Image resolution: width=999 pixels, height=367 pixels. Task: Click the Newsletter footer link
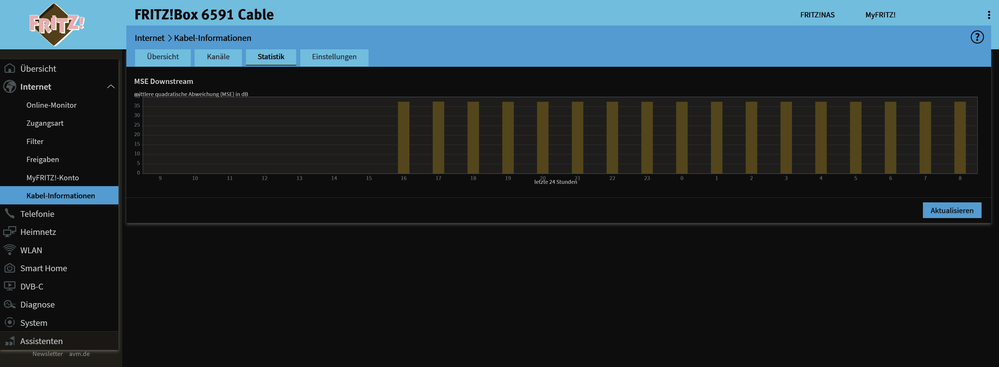pos(48,354)
